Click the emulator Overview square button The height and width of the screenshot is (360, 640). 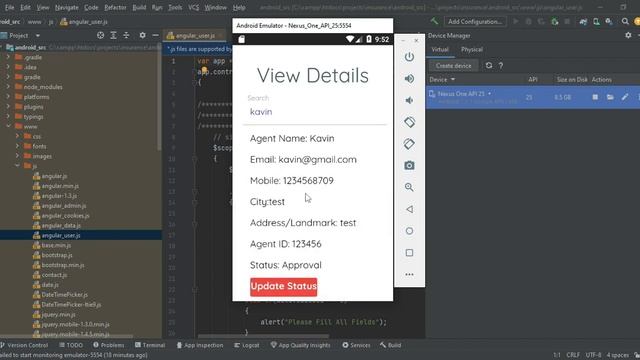(409, 253)
